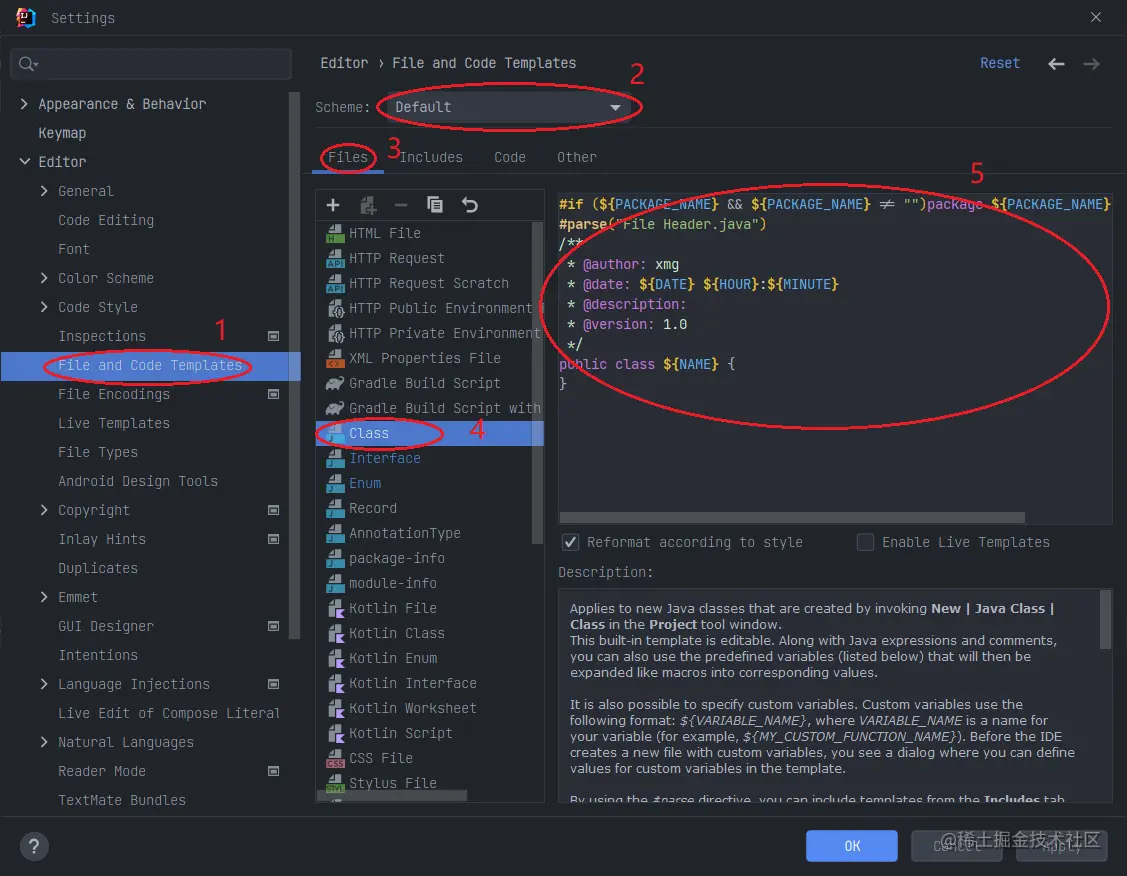Click the Gradle Build Script elephant icon
1127x876 pixels.
click(x=335, y=383)
